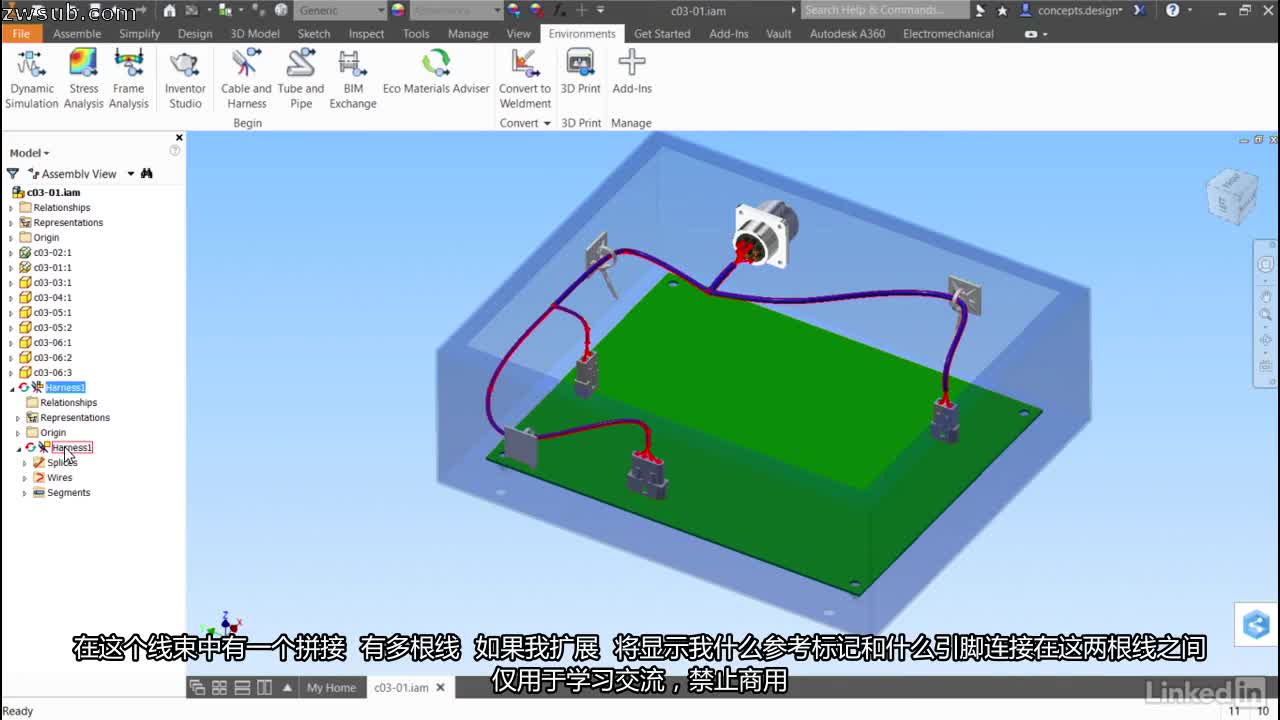Go to the My Home tab
The image size is (1280, 720).
(x=332, y=687)
